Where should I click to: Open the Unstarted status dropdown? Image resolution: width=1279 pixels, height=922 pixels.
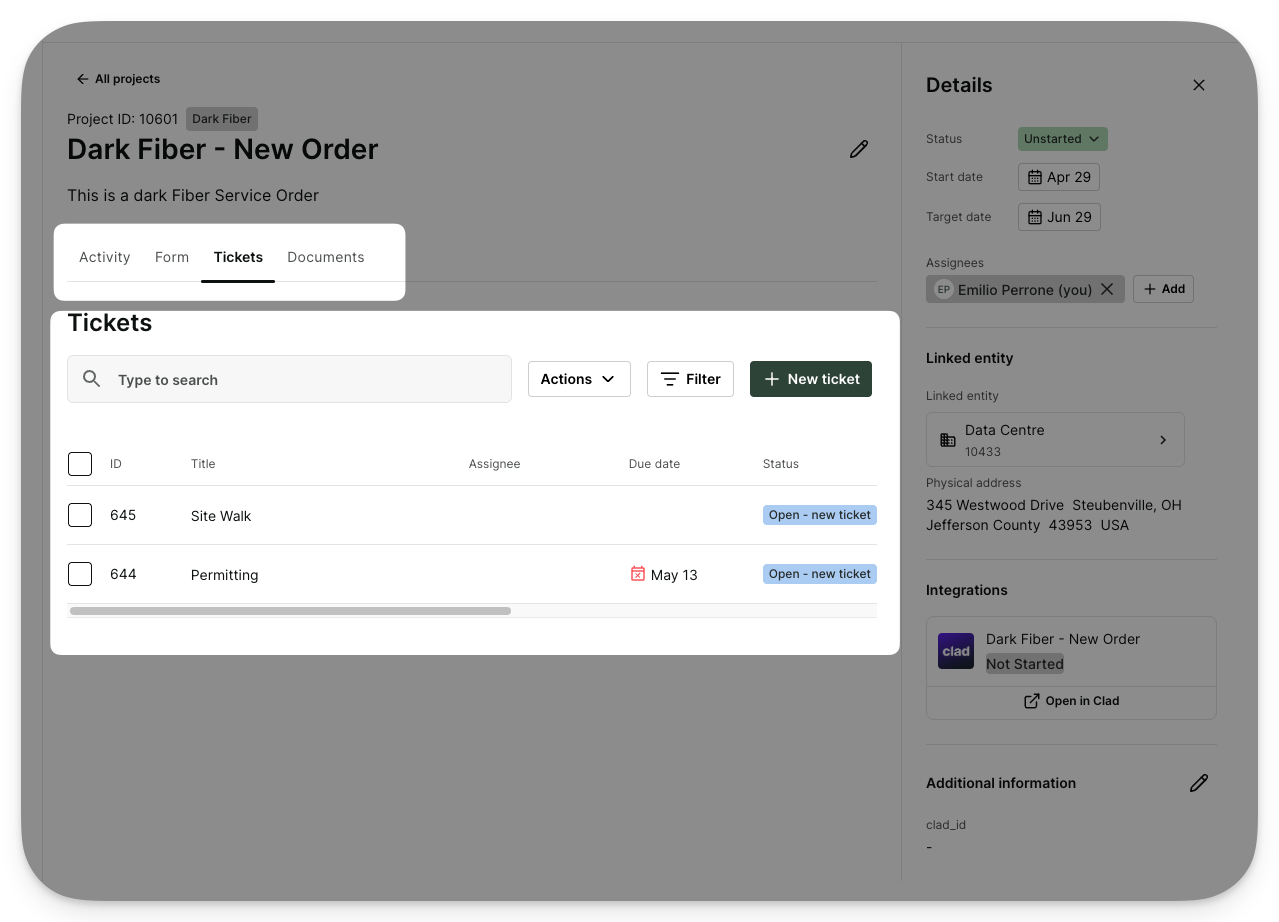[x=1063, y=139]
